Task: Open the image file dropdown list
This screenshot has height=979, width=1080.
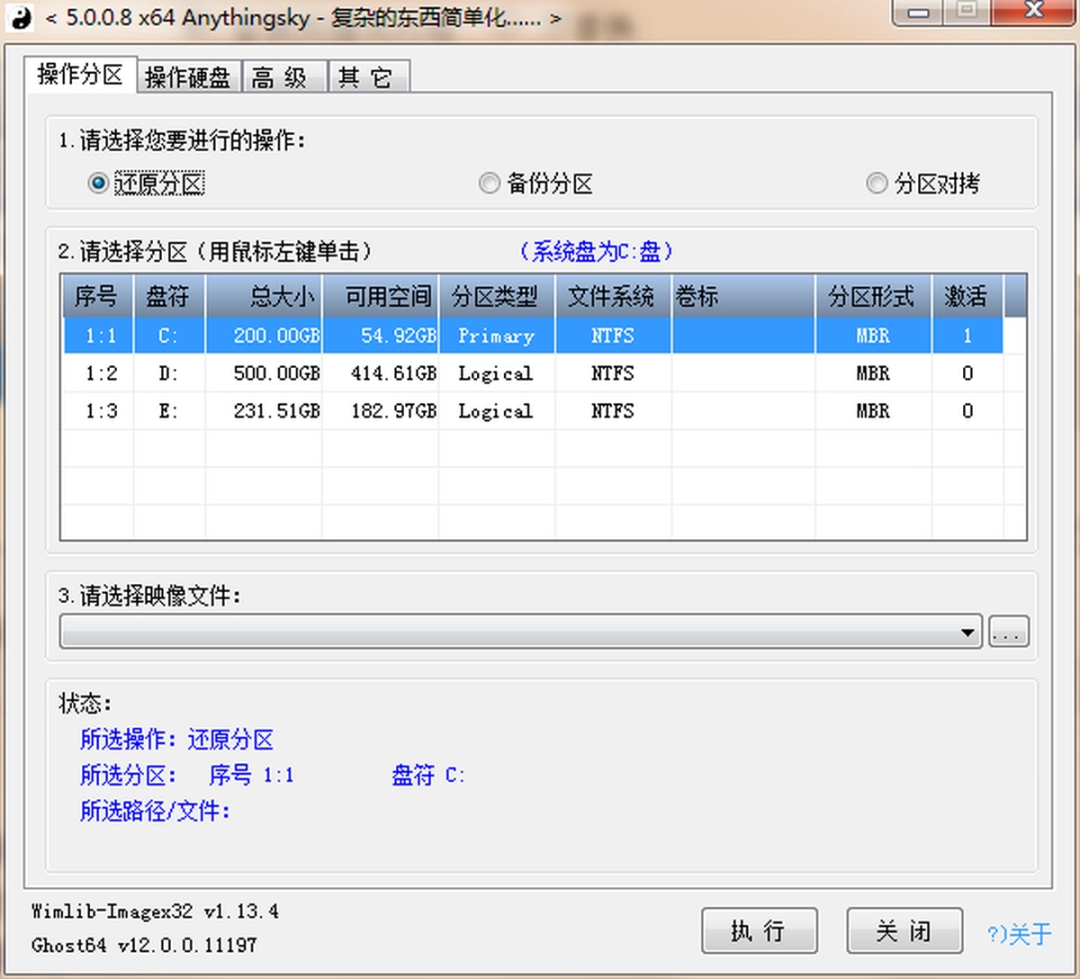Action: (x=966, y=632)
